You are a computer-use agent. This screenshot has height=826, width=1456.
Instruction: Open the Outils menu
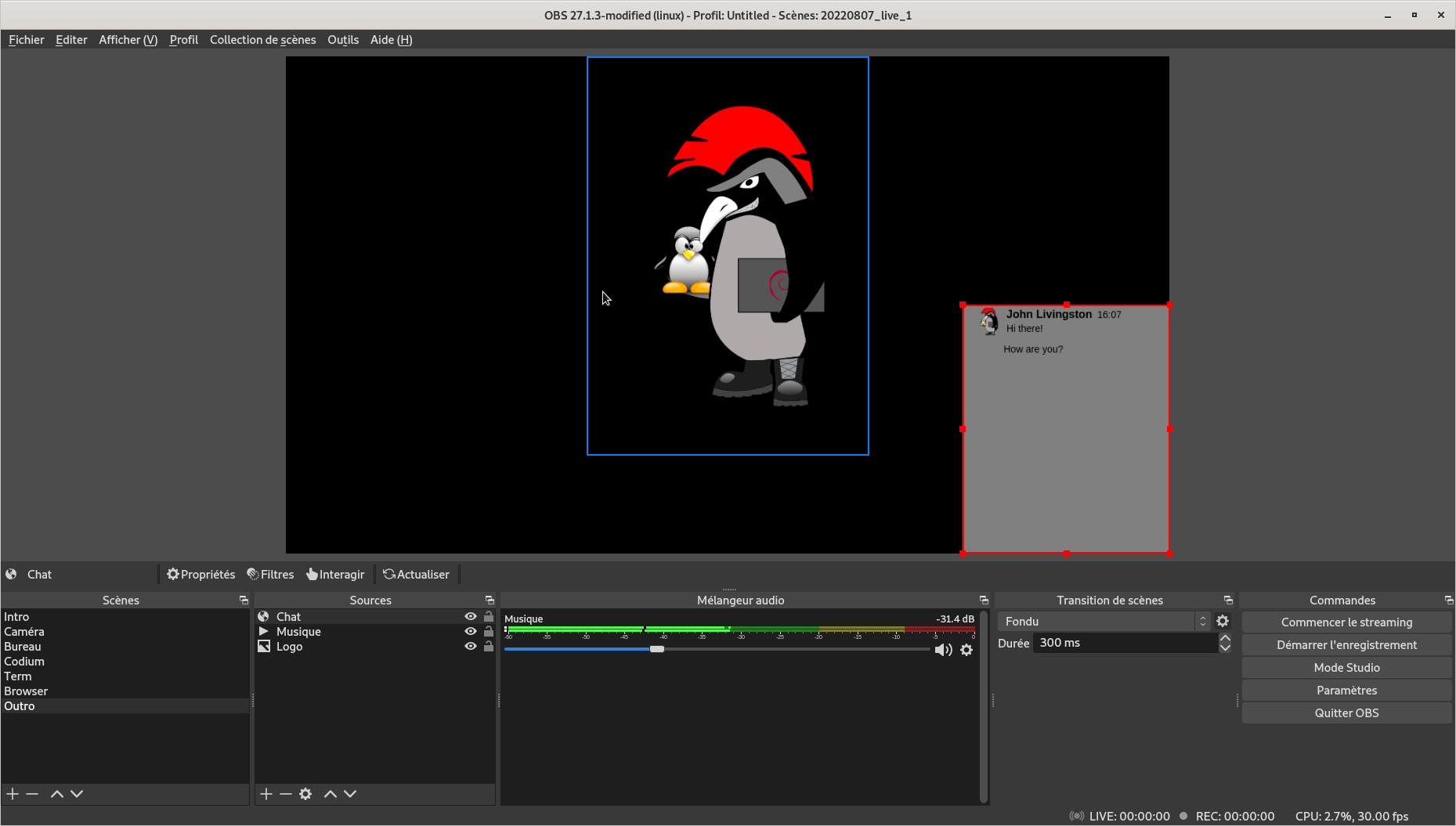pos(343,40)
